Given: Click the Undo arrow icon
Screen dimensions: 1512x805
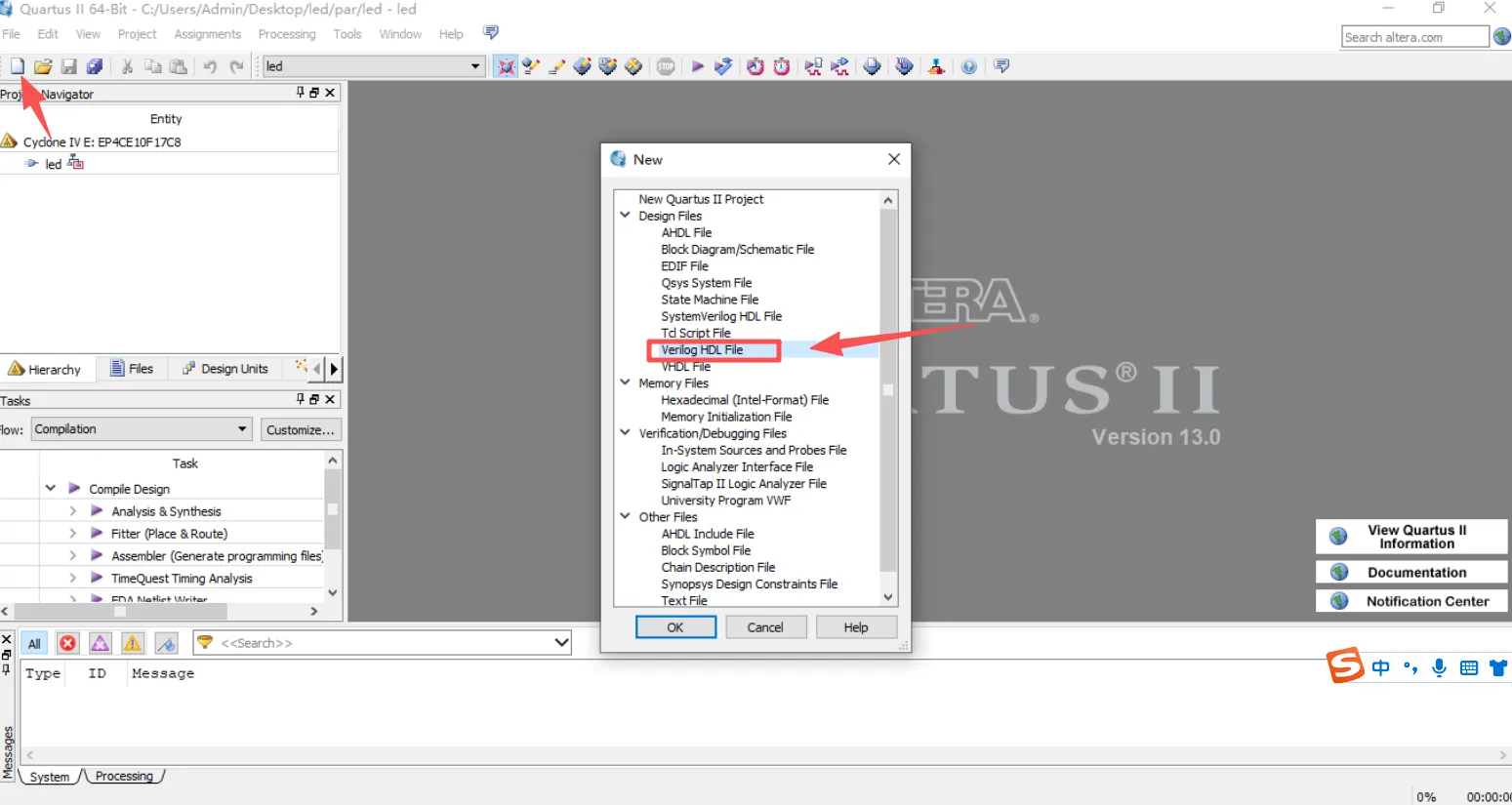Looking at the screenshot, I should 210,66.
